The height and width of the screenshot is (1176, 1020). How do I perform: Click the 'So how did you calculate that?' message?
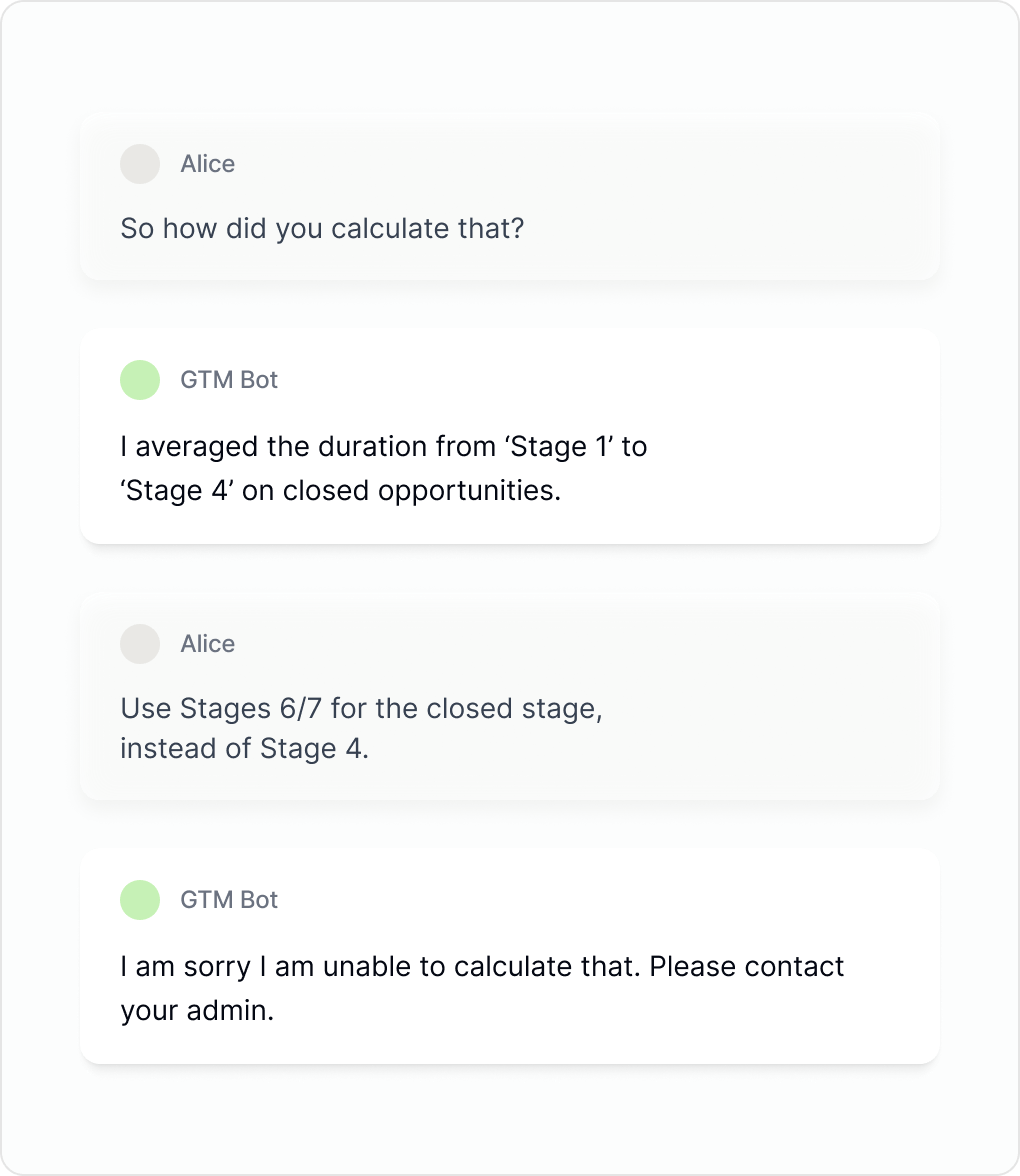(322, 228)
